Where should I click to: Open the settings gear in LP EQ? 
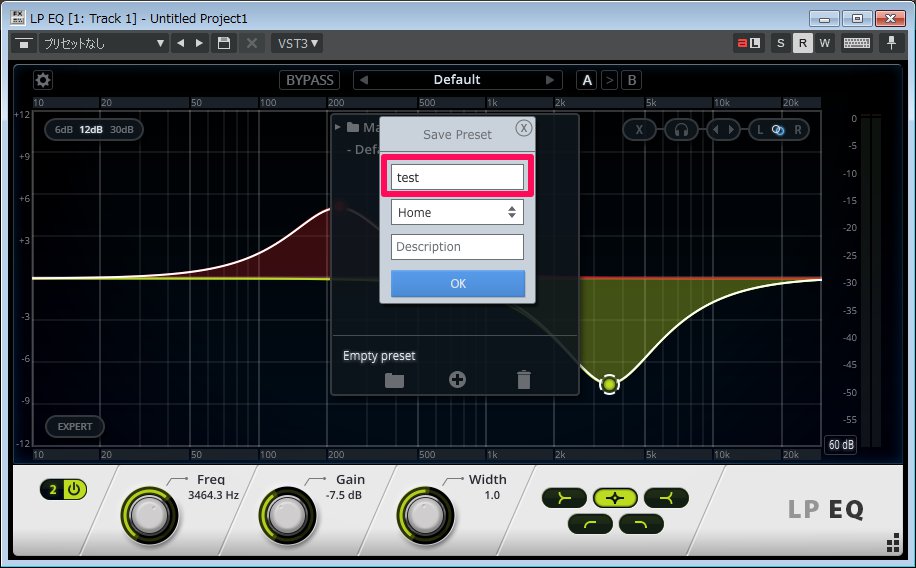(43, 80)
